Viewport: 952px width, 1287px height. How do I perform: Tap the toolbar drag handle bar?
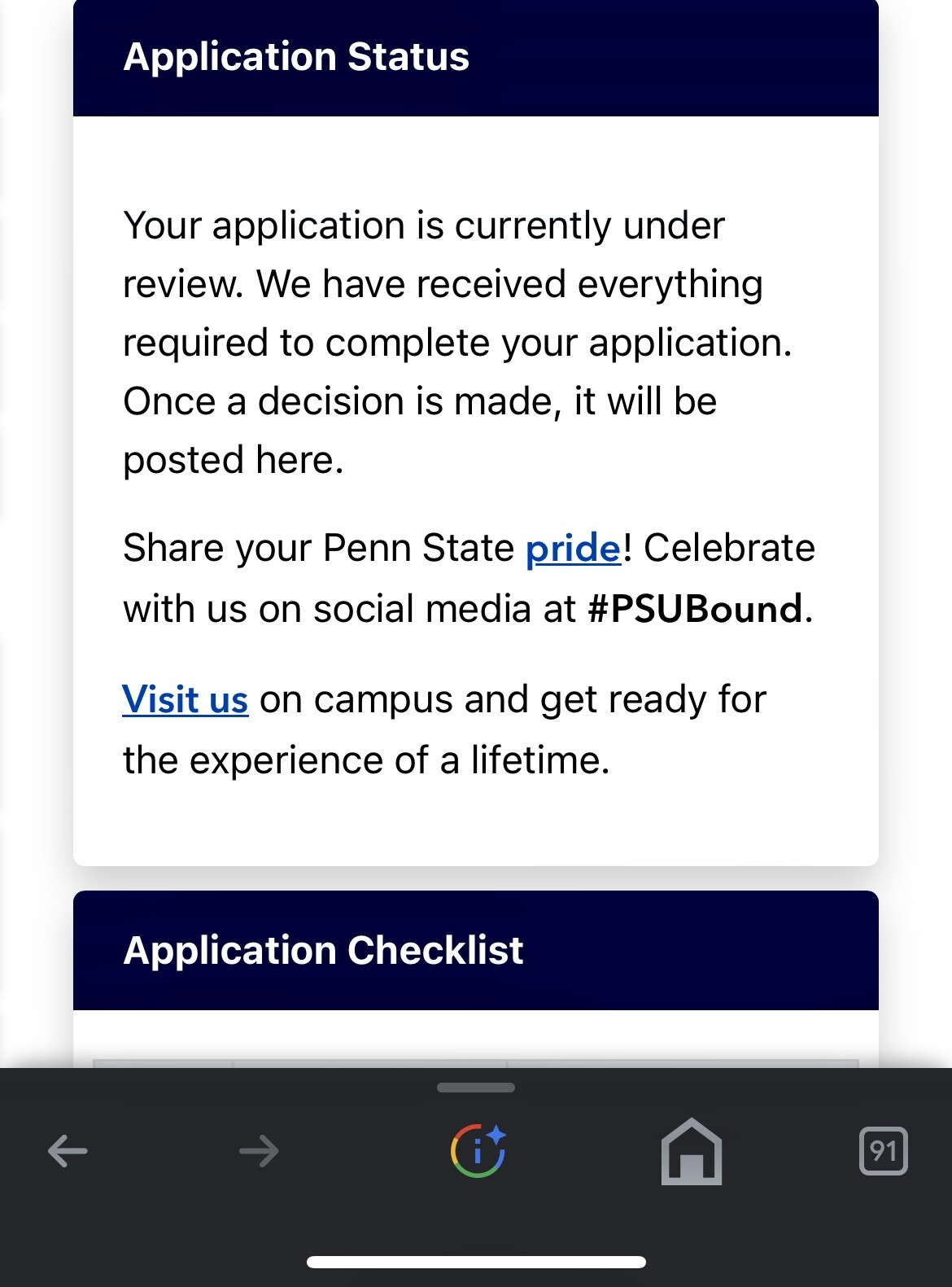coord(476,1088)
